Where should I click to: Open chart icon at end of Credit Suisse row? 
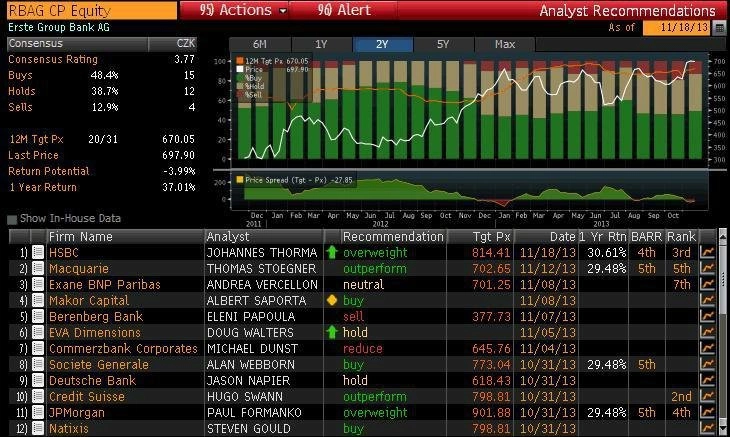pos(707,397)
